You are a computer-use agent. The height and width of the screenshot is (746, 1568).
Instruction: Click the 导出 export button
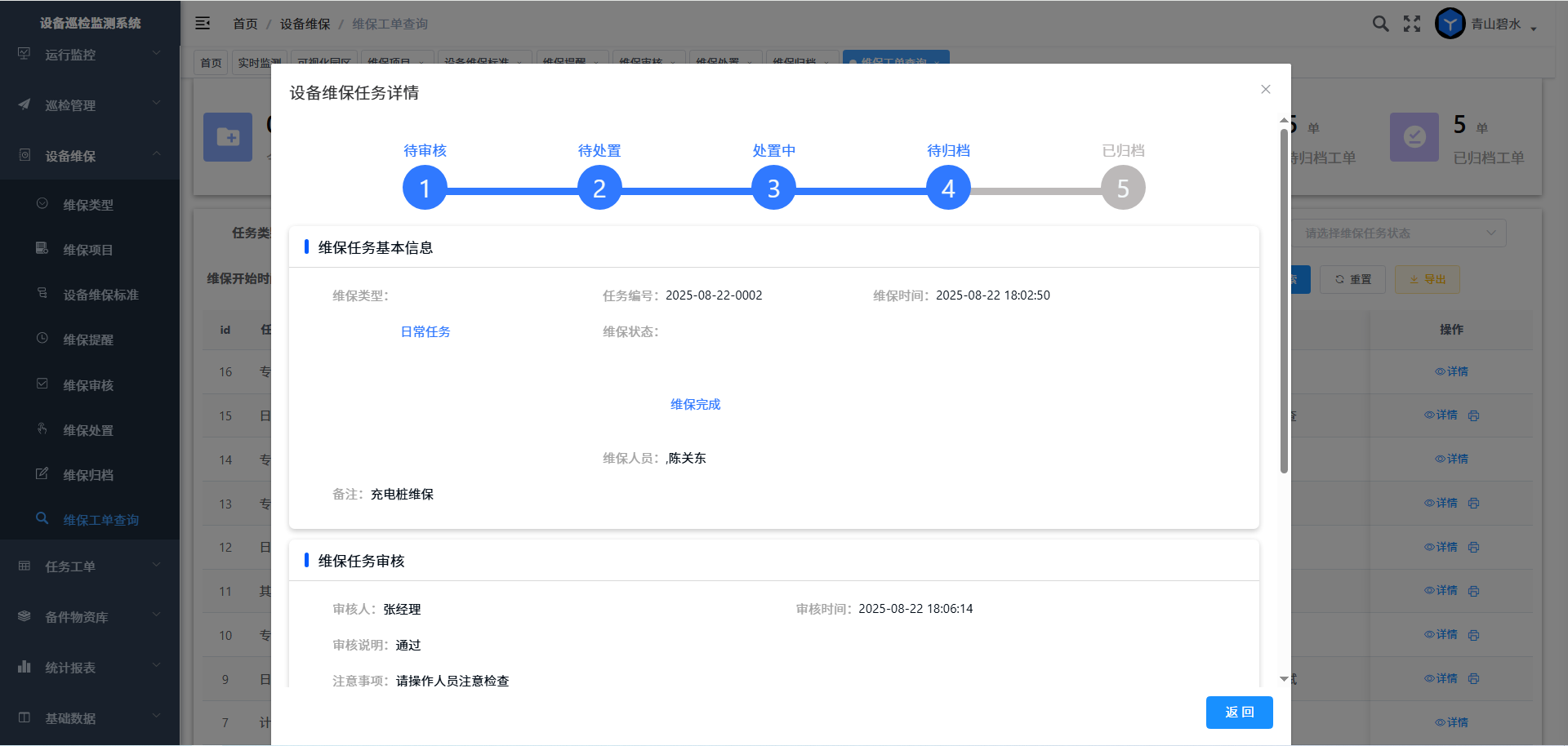1427,279
